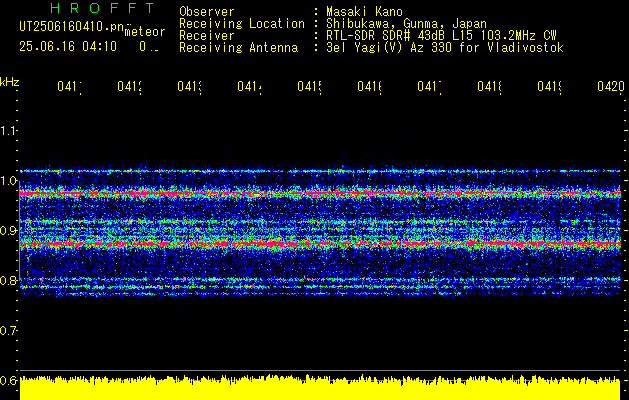Click the 0.7 kHz axis label

[x=9, y=331]
